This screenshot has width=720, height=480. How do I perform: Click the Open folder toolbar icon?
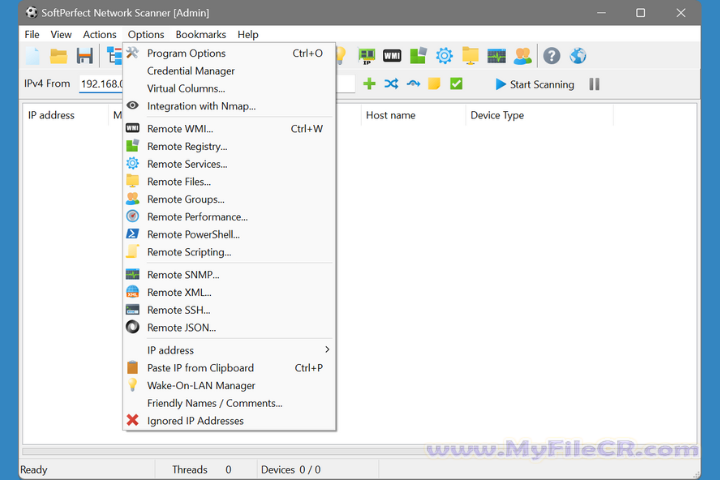(x=59, y=56)
